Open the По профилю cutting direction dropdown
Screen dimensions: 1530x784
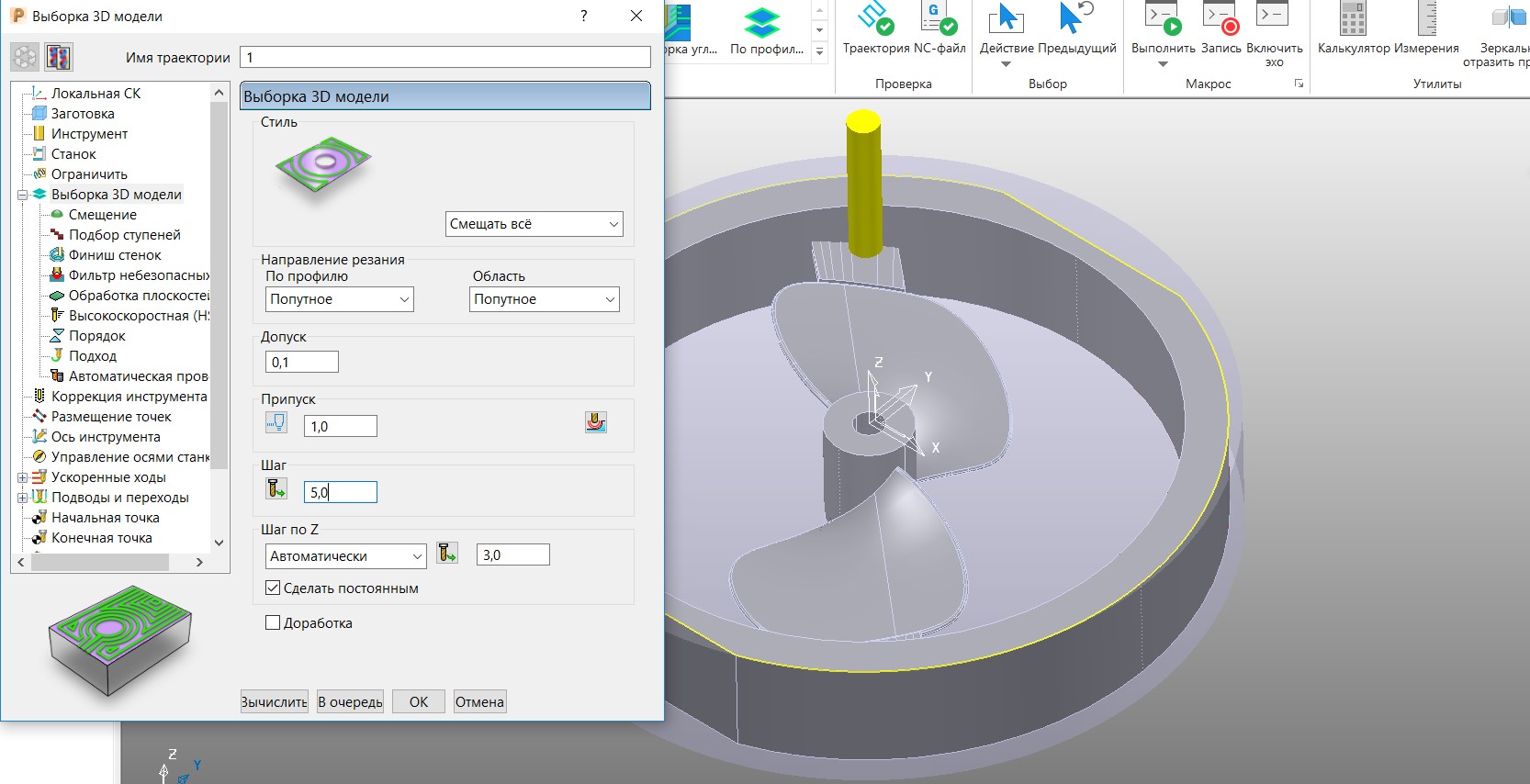[340, 299]
